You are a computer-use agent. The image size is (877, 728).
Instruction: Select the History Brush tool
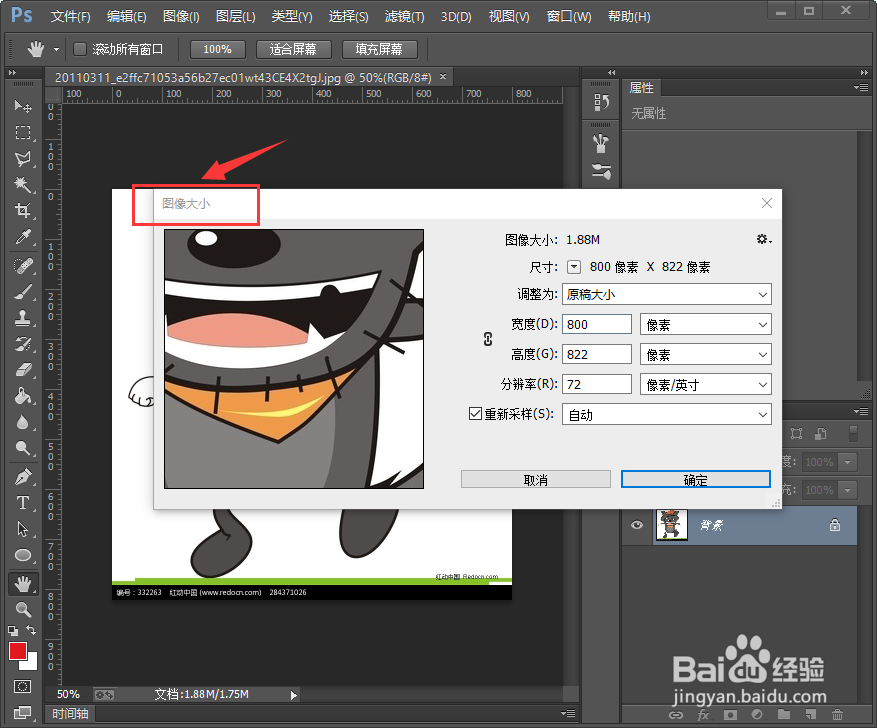pyautogui.click(x=23, y=344)
